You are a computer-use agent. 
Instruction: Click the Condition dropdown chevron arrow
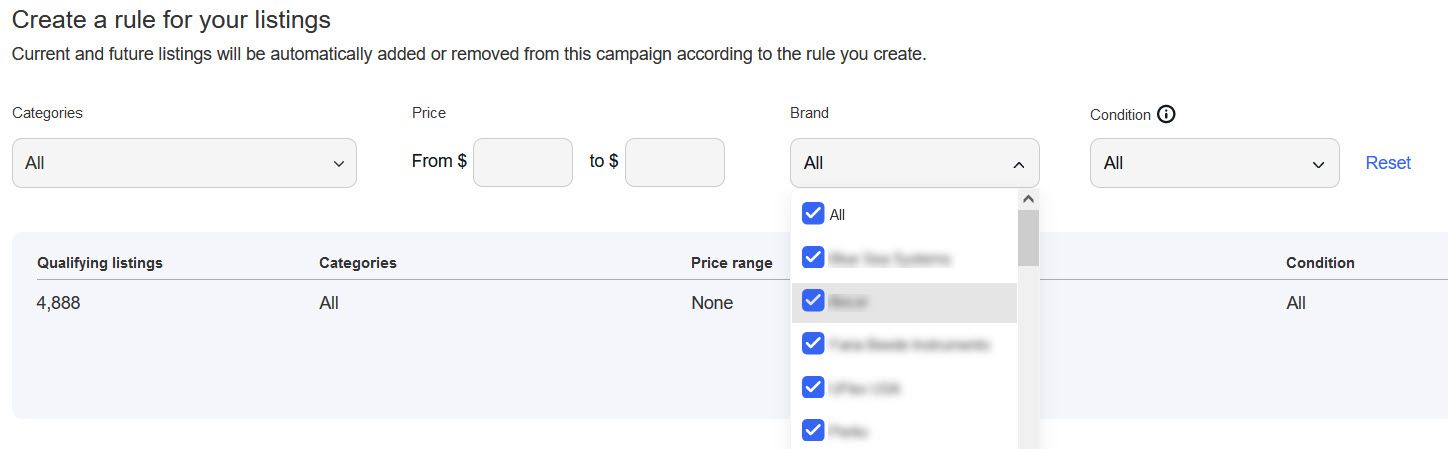coord(1319,164)
